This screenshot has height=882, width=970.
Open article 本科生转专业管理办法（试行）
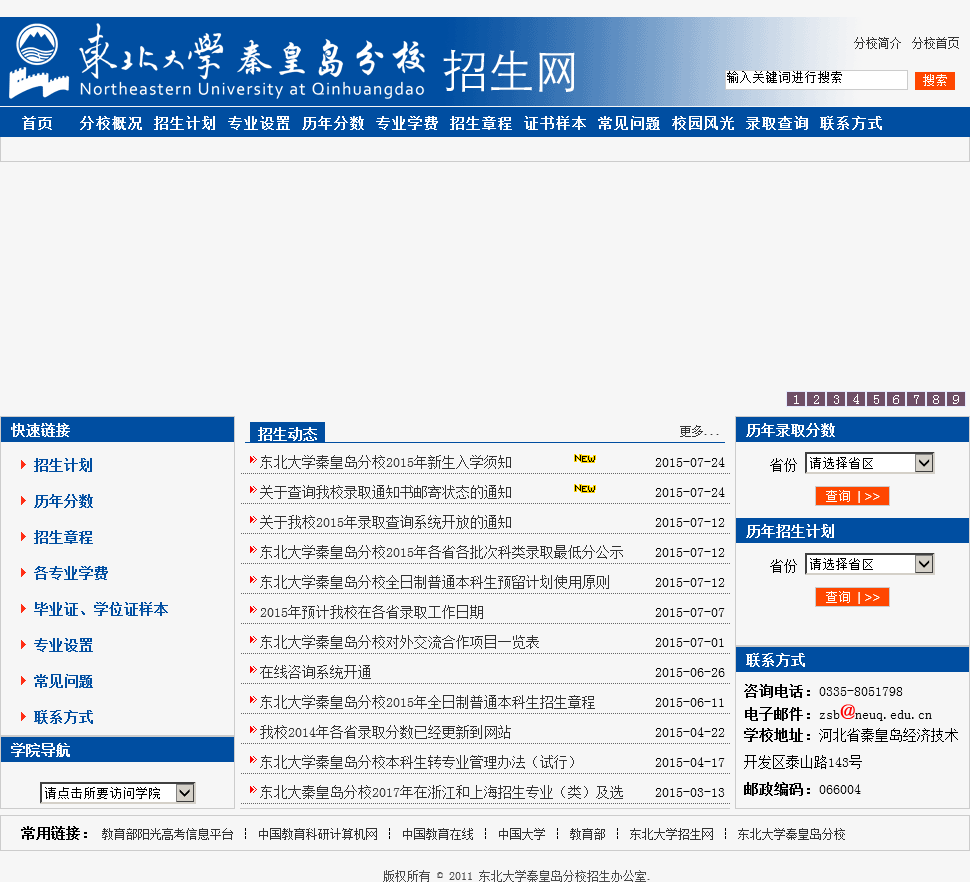tap(418, 762)
